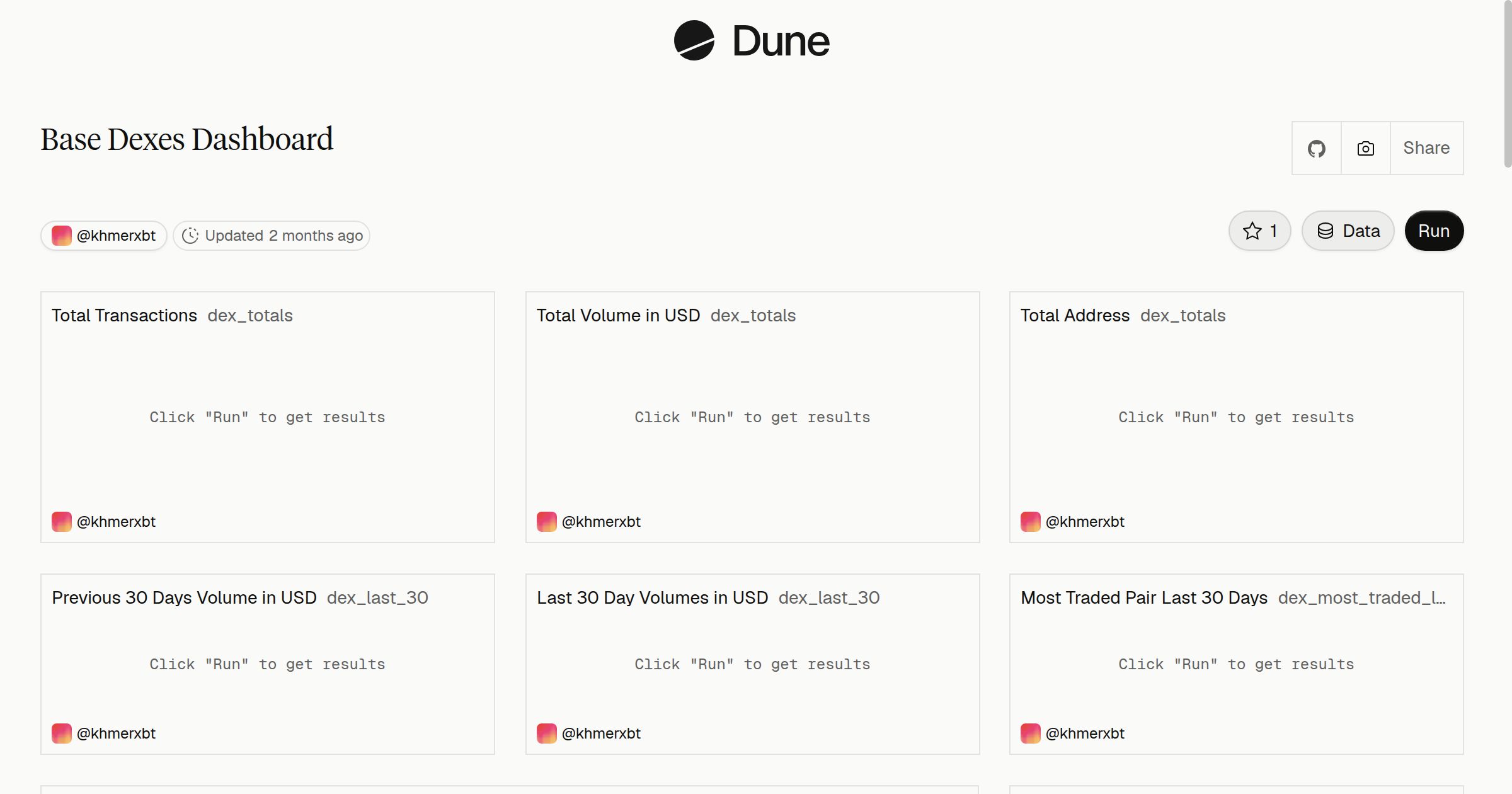Click @khmerxbt avatar in Previous 30 Days panel

pyautogui.click(x=62, y=734)
